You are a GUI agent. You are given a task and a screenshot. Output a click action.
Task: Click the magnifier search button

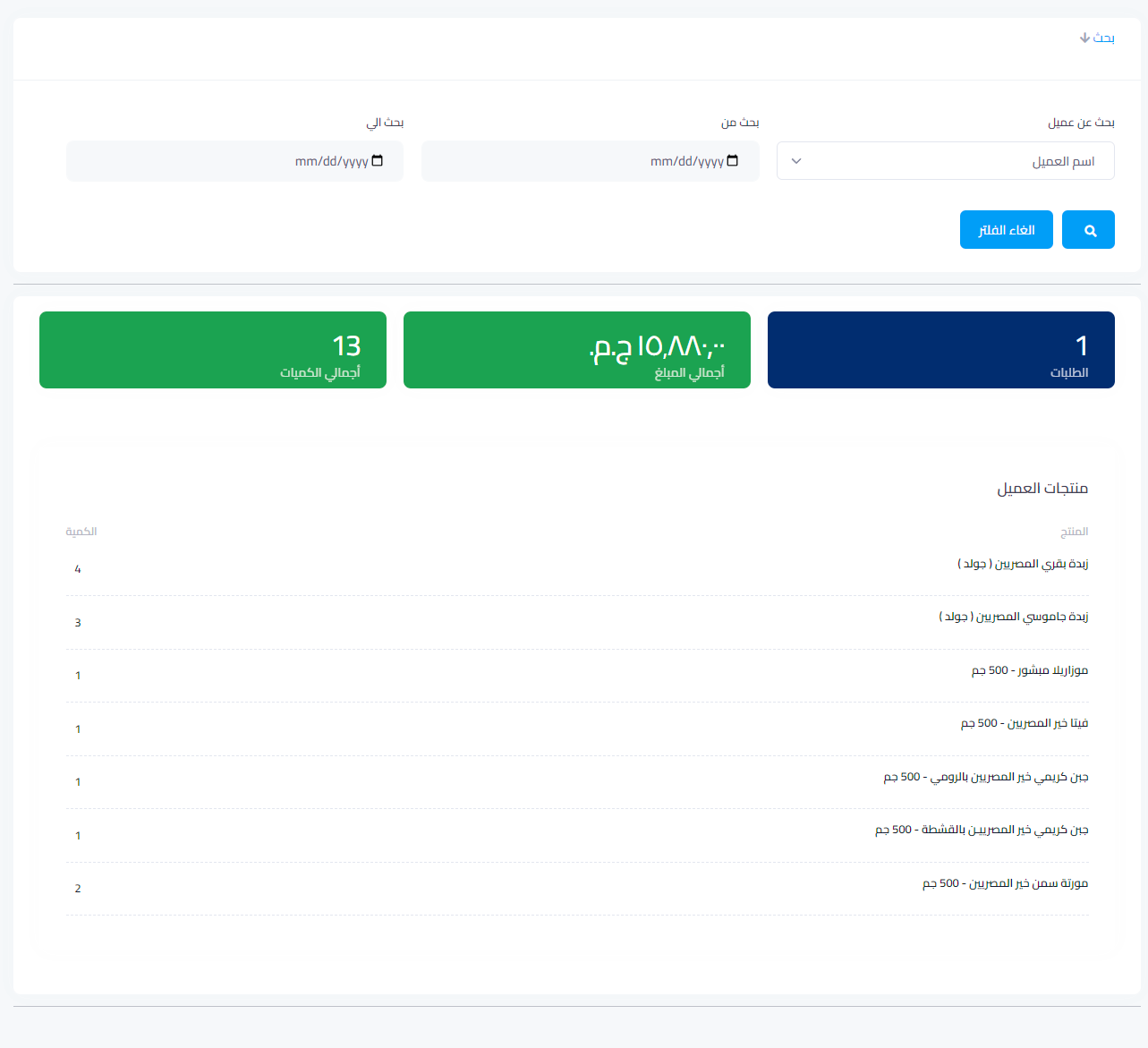click(1088, 230)
